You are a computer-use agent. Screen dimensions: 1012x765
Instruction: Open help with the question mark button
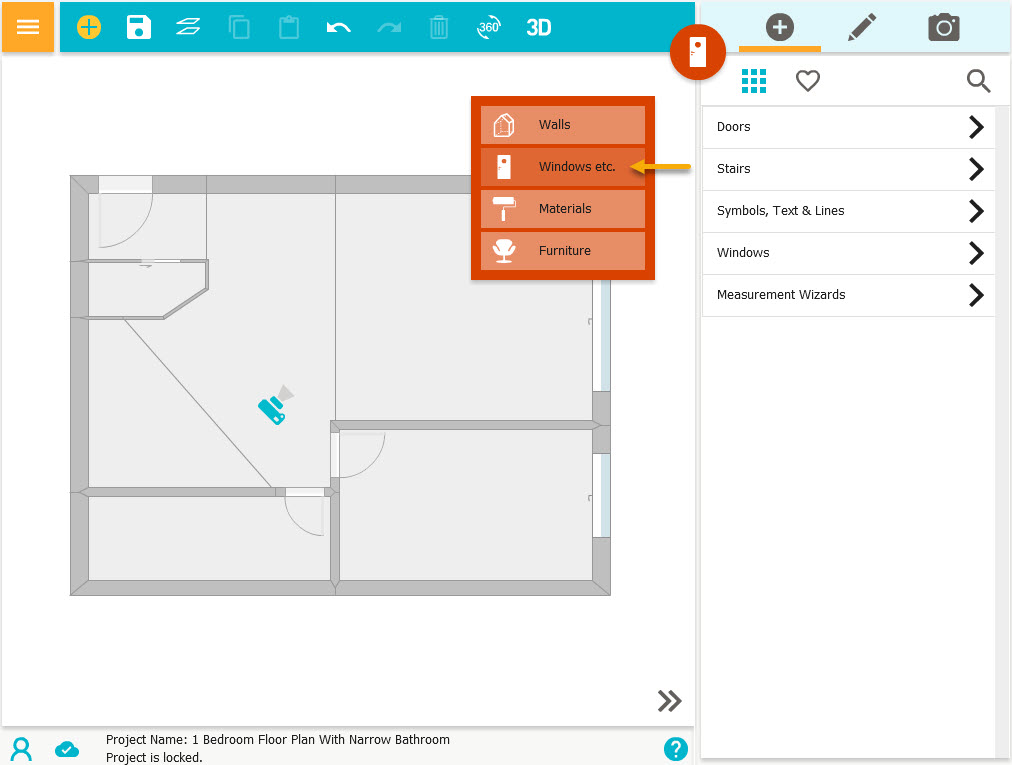[676, 748]
